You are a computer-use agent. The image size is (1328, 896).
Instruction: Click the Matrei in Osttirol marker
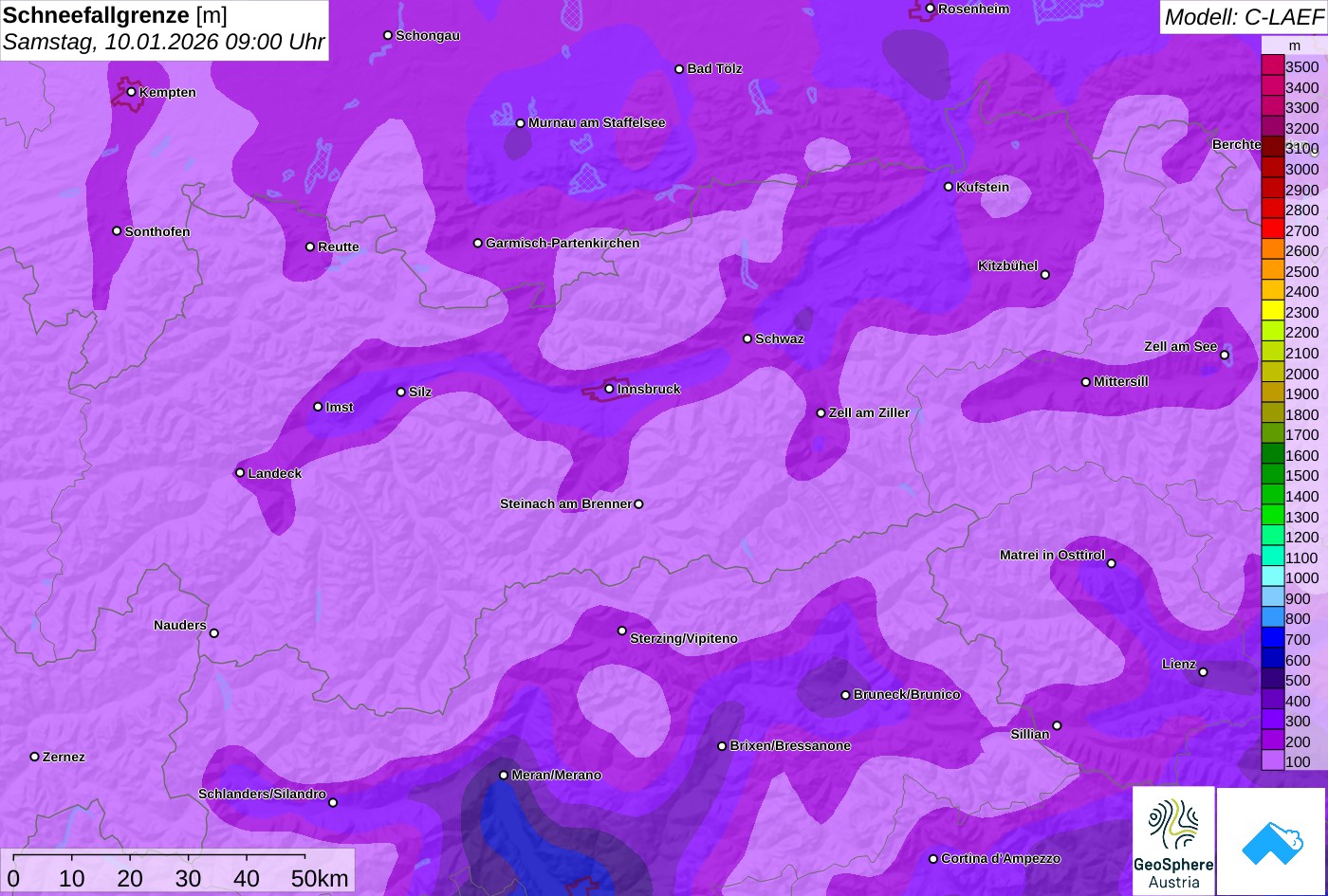[1112, 563]
